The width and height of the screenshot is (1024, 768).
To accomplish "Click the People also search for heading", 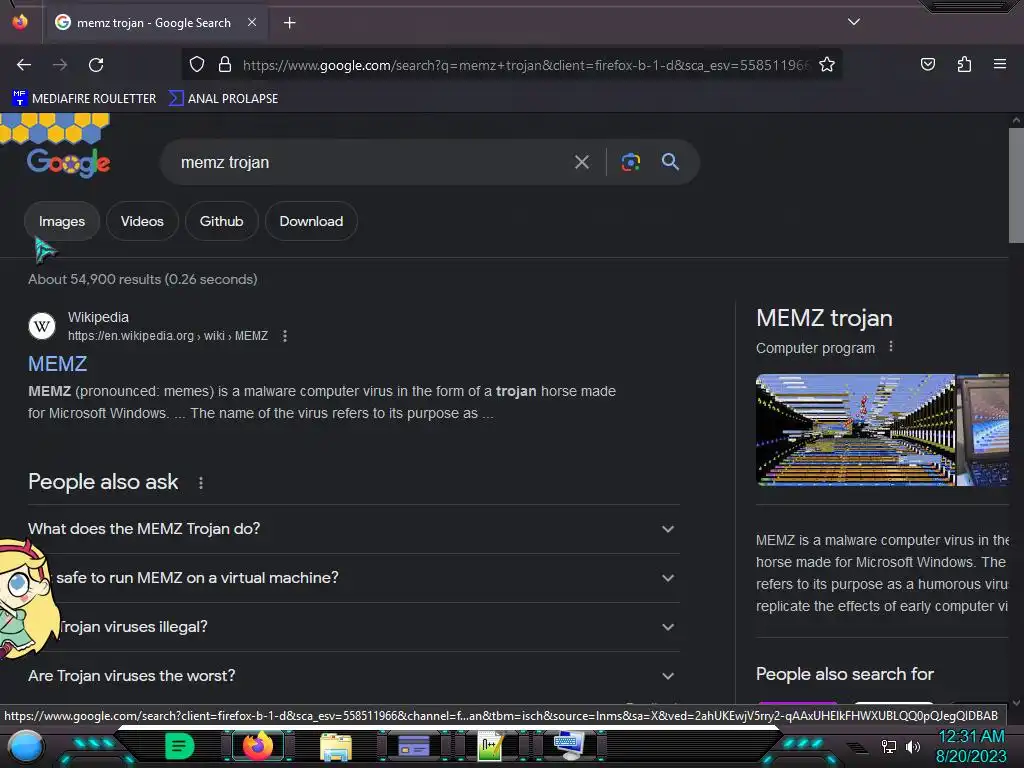I will tap(844, 674).
